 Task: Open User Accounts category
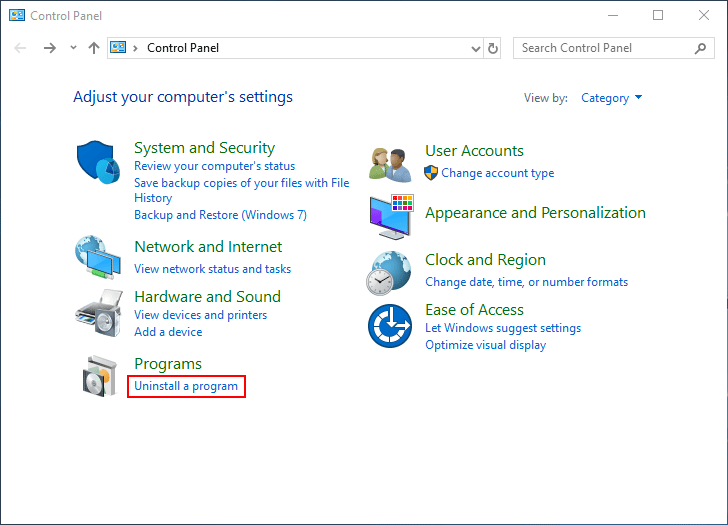coord(474,151)
